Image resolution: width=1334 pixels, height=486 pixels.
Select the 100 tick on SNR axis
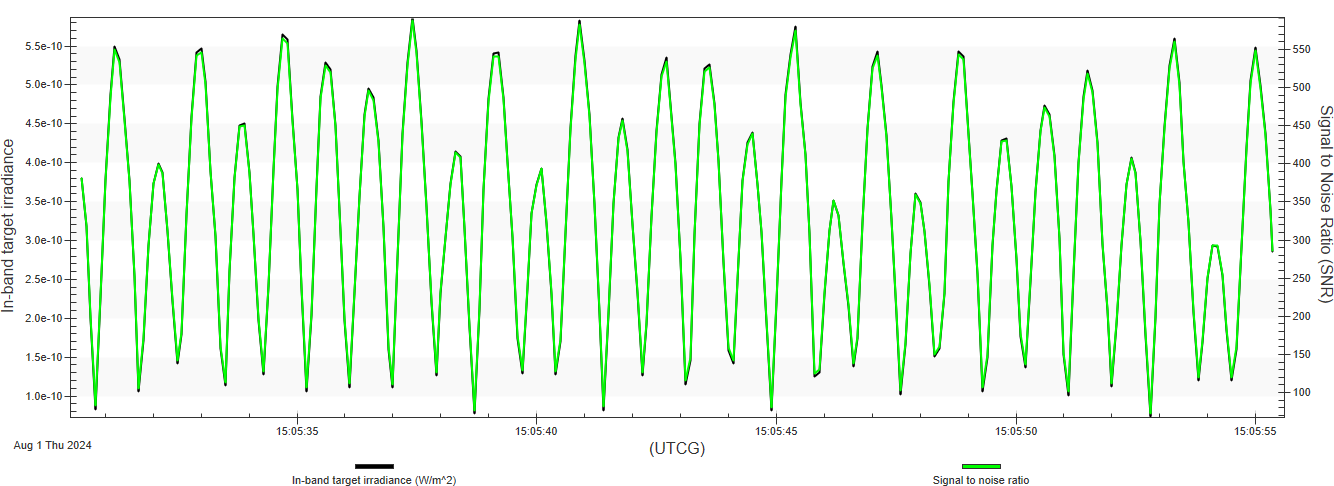1297,392
